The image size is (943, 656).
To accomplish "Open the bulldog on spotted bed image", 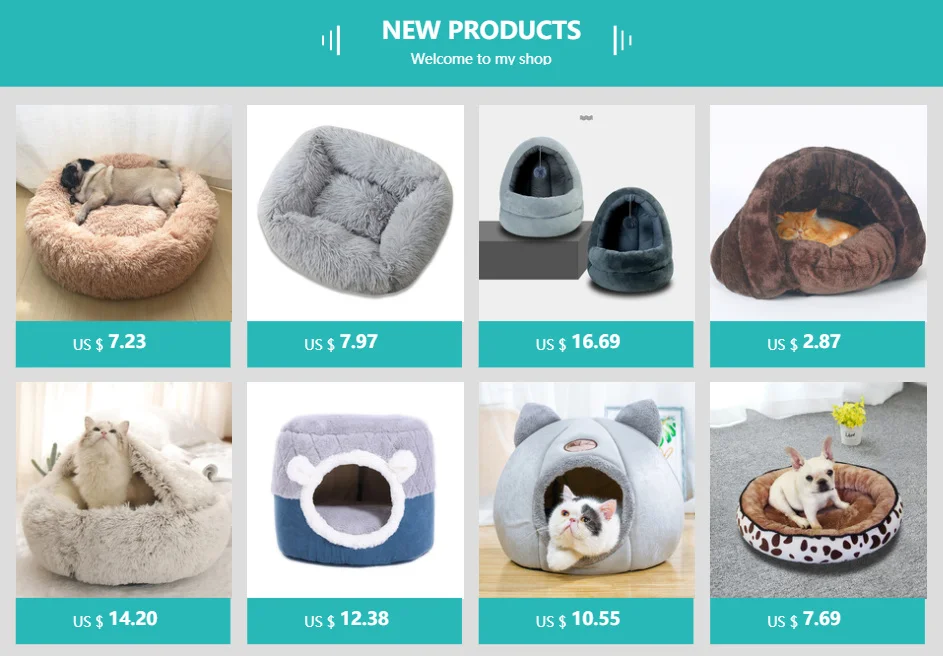I will click(818, 490).
